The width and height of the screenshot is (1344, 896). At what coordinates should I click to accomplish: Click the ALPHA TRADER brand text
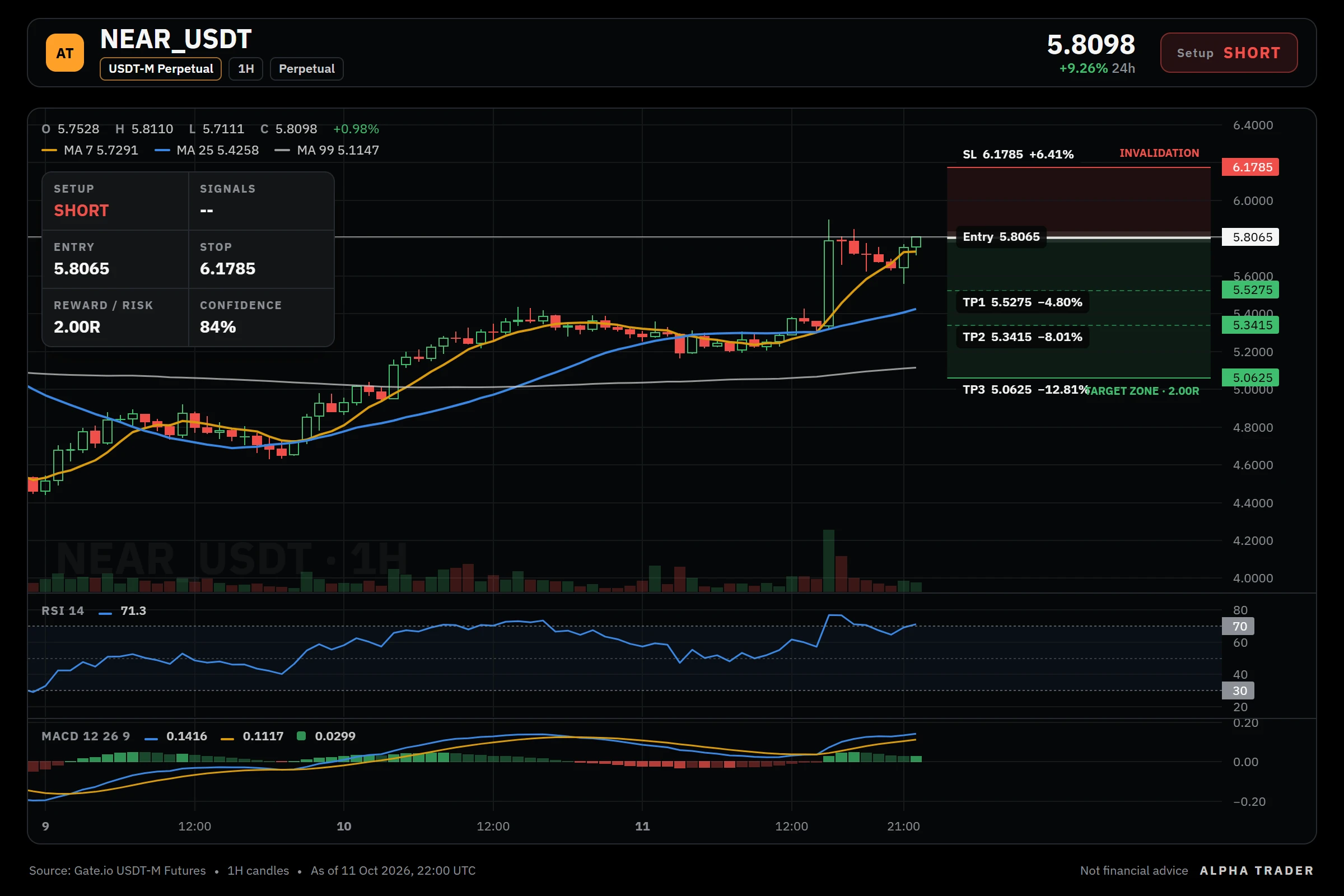point(1257,871)
